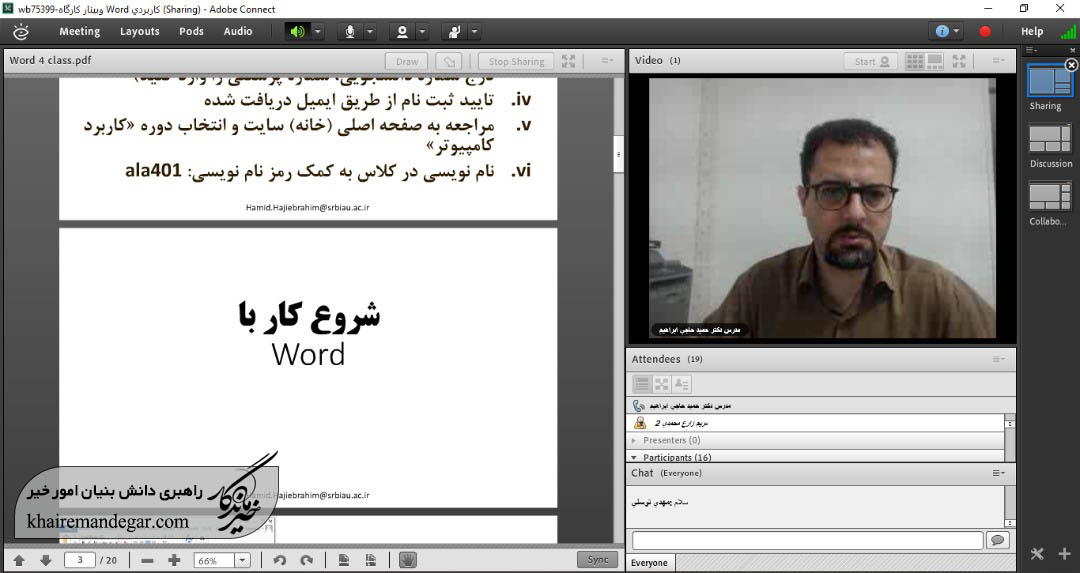
Task: Switch to attendee status view icon
Action: tap(681, 384)
